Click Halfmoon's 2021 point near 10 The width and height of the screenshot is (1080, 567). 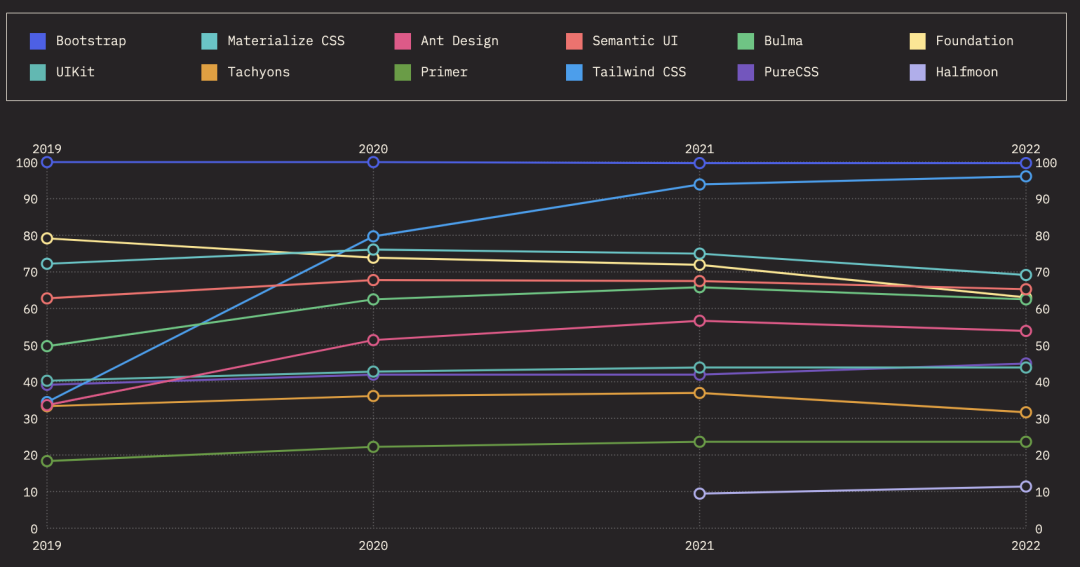[700, 494]
